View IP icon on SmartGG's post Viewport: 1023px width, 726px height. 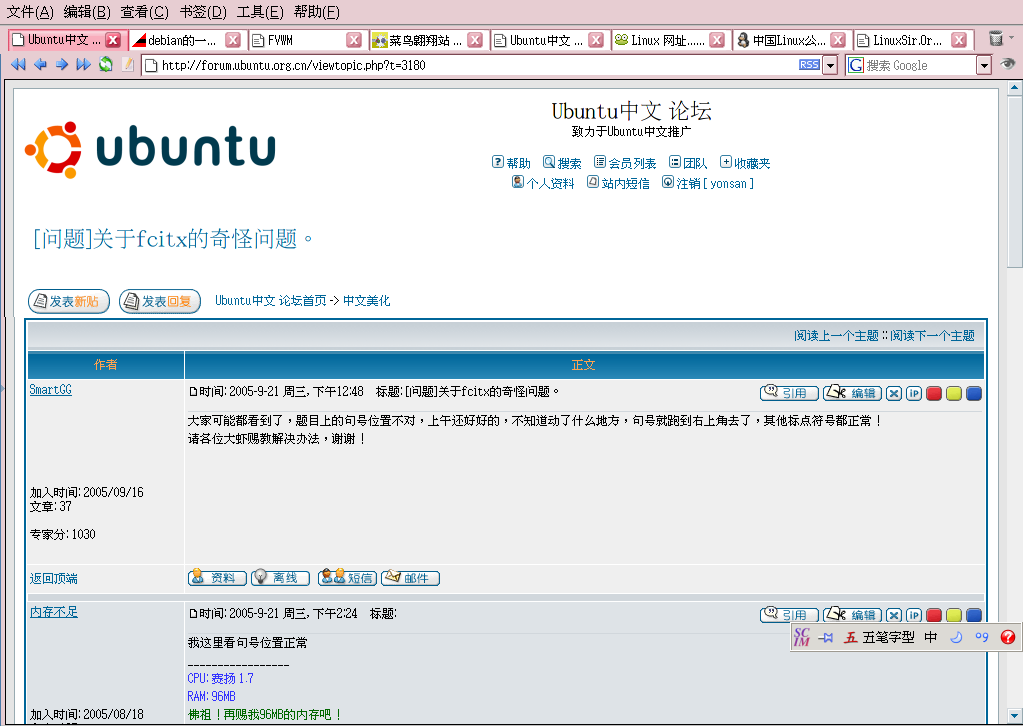click(914, 393)
